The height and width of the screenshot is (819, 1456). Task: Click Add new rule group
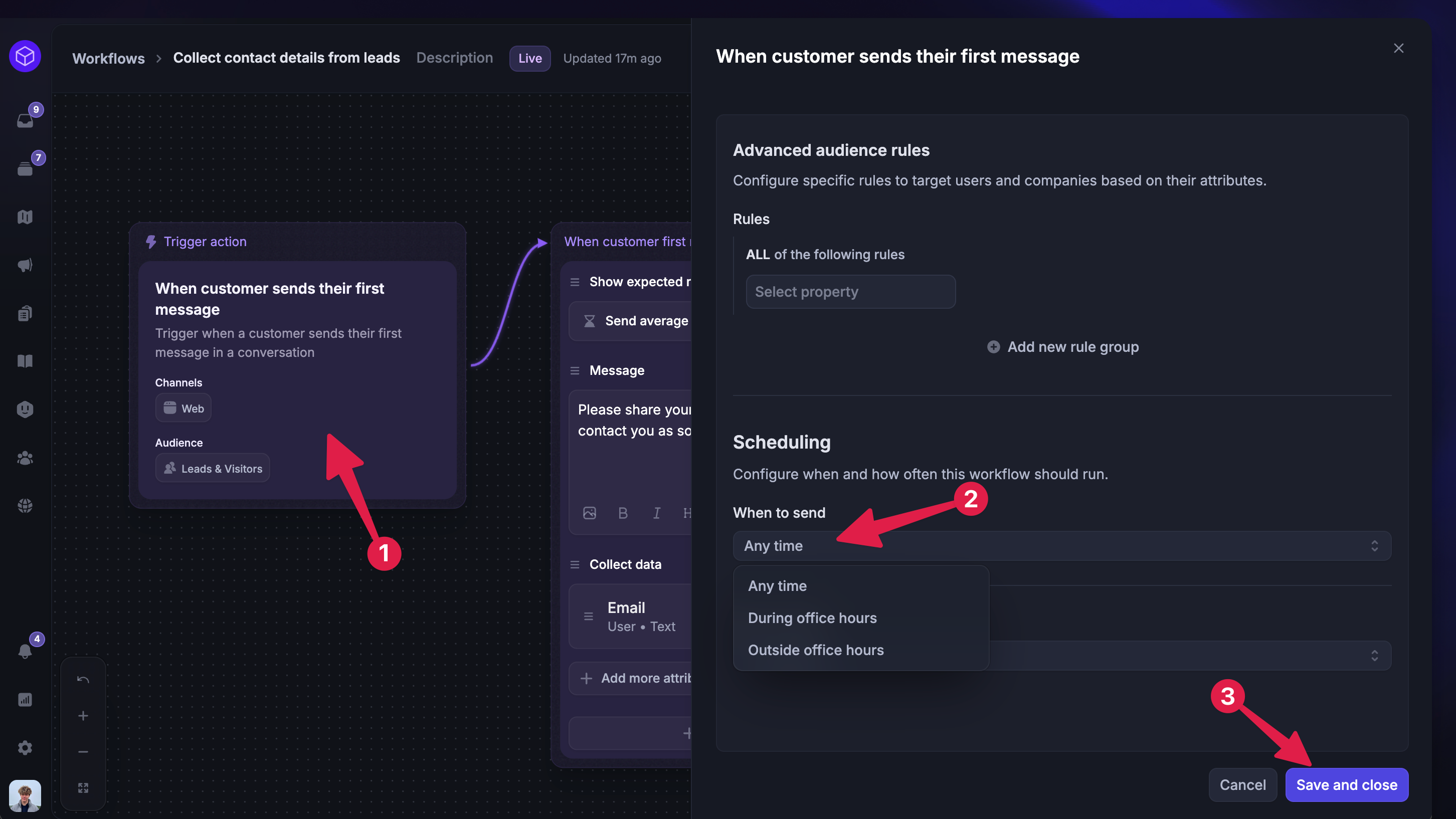tap(1062, 346)
